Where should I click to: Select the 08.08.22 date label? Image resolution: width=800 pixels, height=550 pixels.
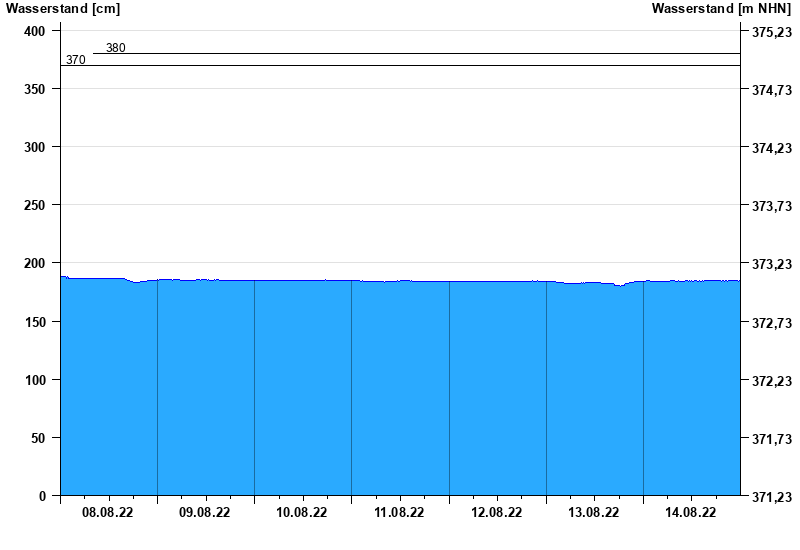108,513
